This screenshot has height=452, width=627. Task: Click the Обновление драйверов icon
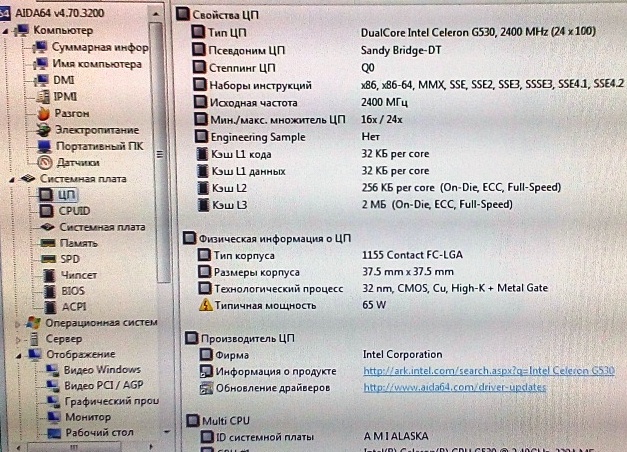[x=206, y=388]
